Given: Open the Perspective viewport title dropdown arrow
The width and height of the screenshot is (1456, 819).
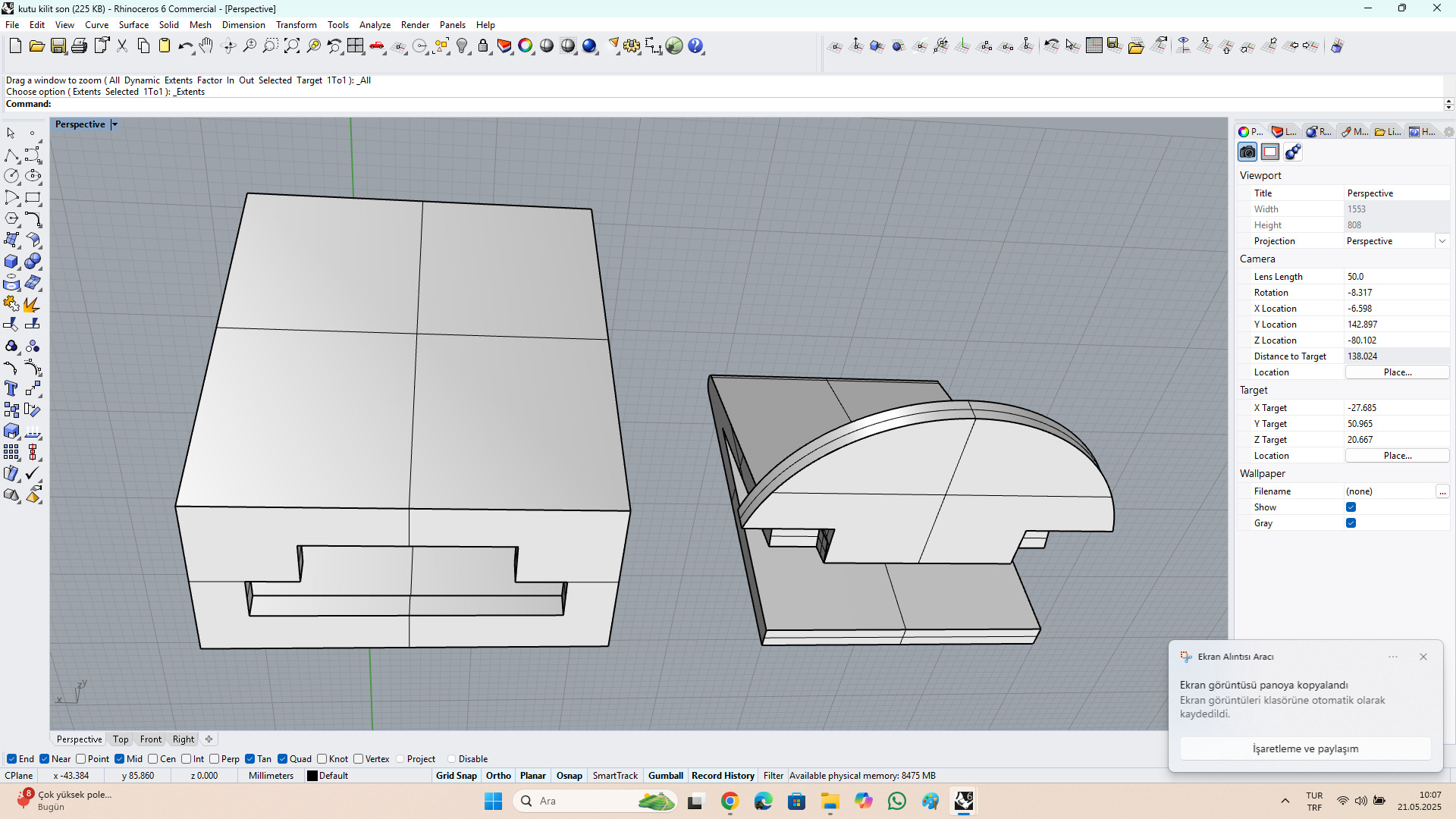Looking at the screenshot, I should pyautogui.click(x=115, y=124).
